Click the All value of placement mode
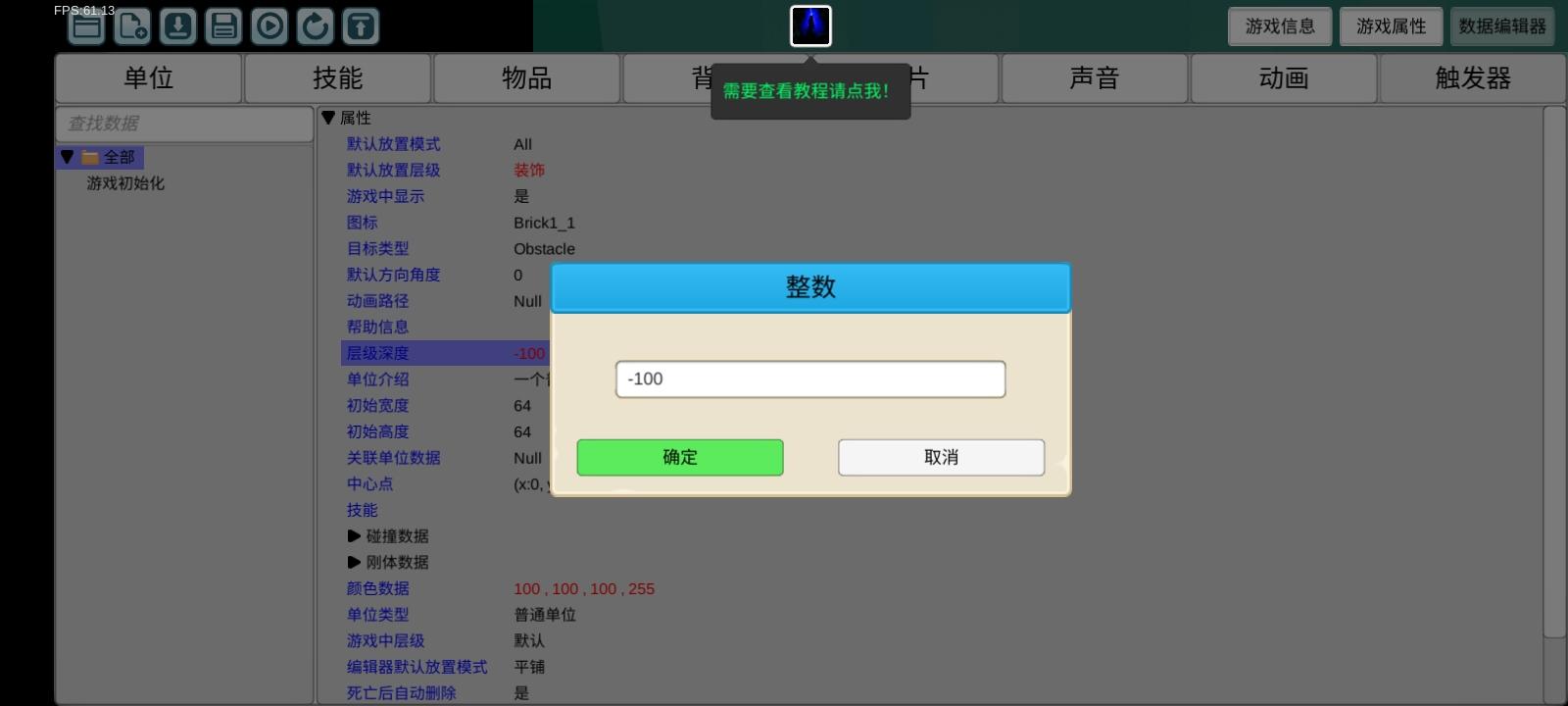The width and height of the screenshot is (1568, 706). click(x=522, y=144)
